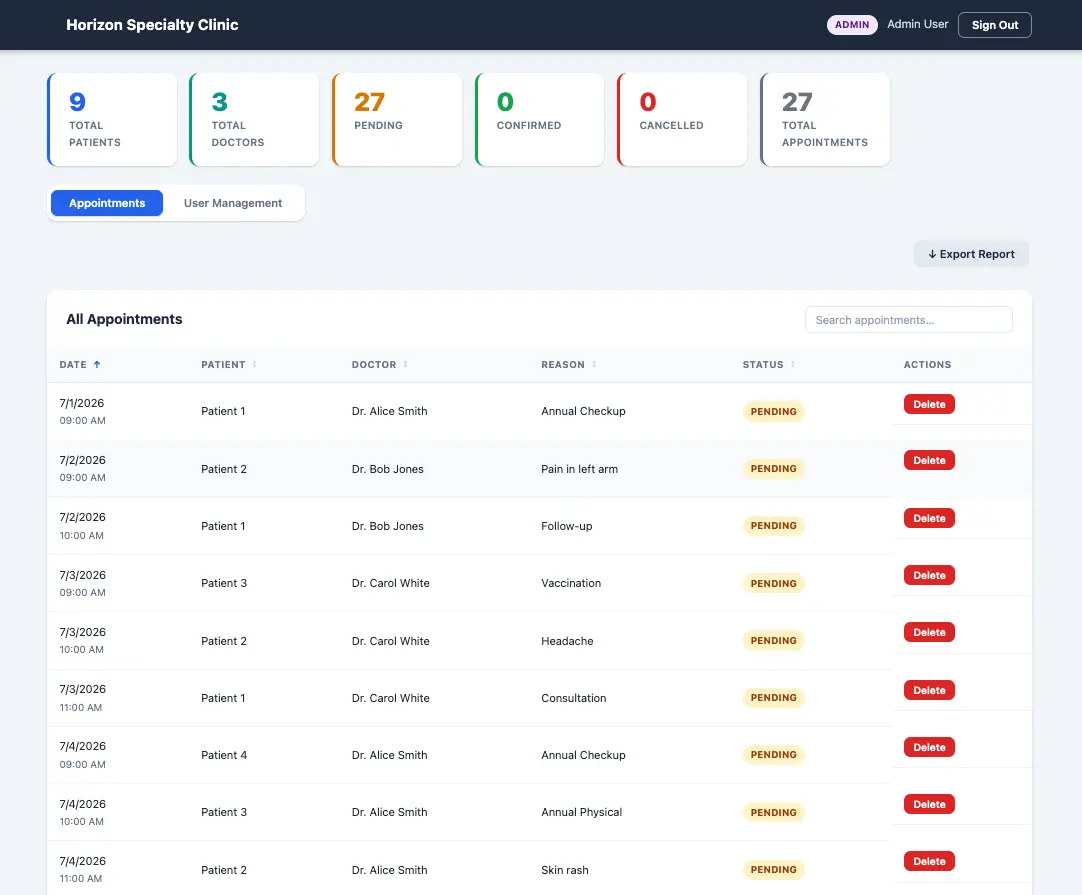Open the Total Patients stat card
Screen dimensions: 1082x895
coord(112,119)
